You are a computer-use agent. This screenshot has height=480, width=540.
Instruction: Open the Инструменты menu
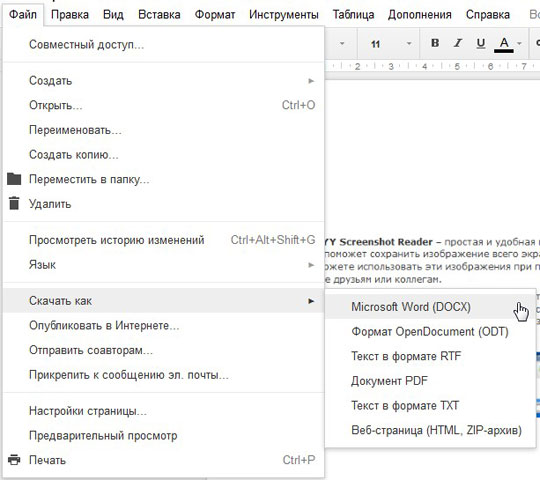pos(284,14)
